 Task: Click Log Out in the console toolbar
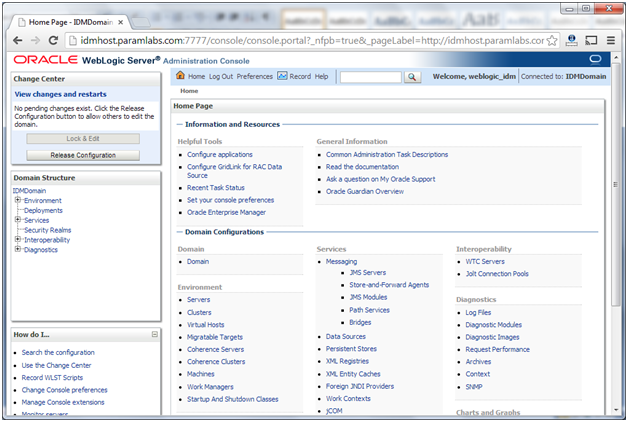coord(221,76)
